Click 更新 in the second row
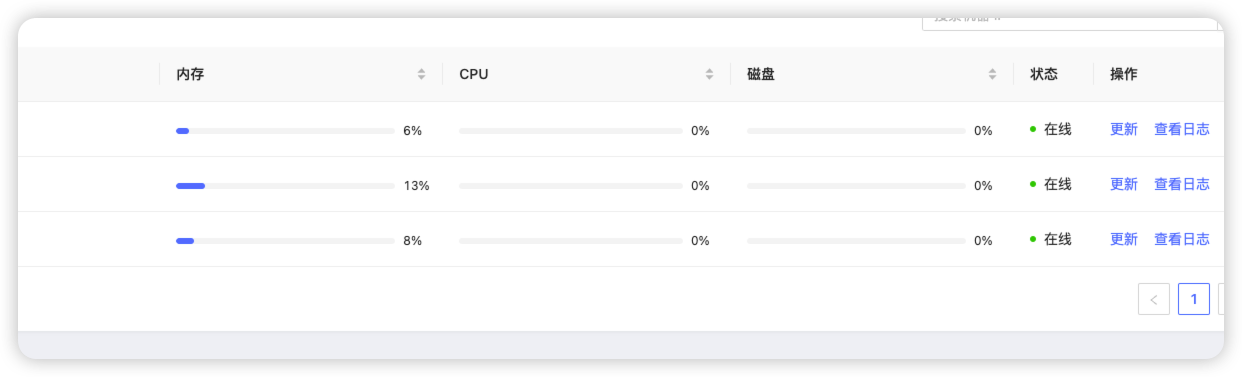The width and height of the screenshot is (1242, 377). pos(1124,184)
